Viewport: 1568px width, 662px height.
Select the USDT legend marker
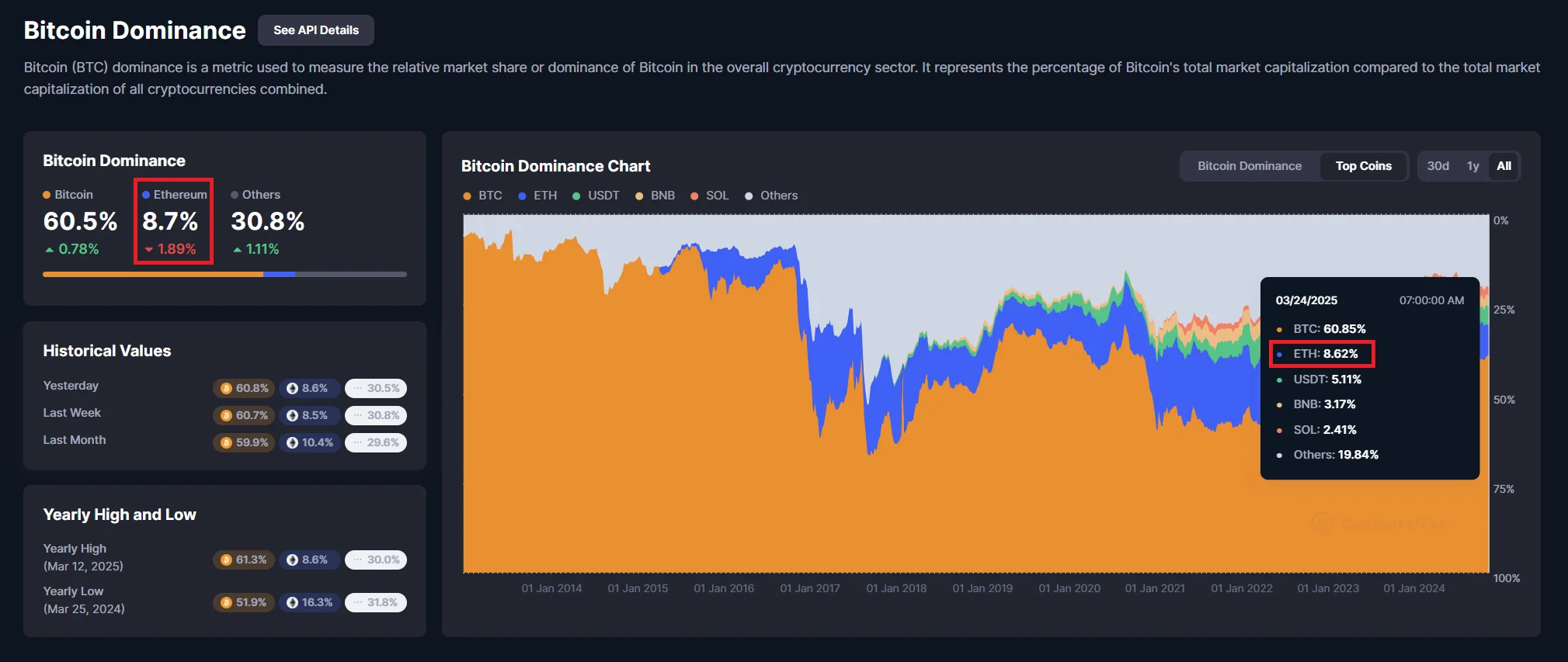[575, 196]
